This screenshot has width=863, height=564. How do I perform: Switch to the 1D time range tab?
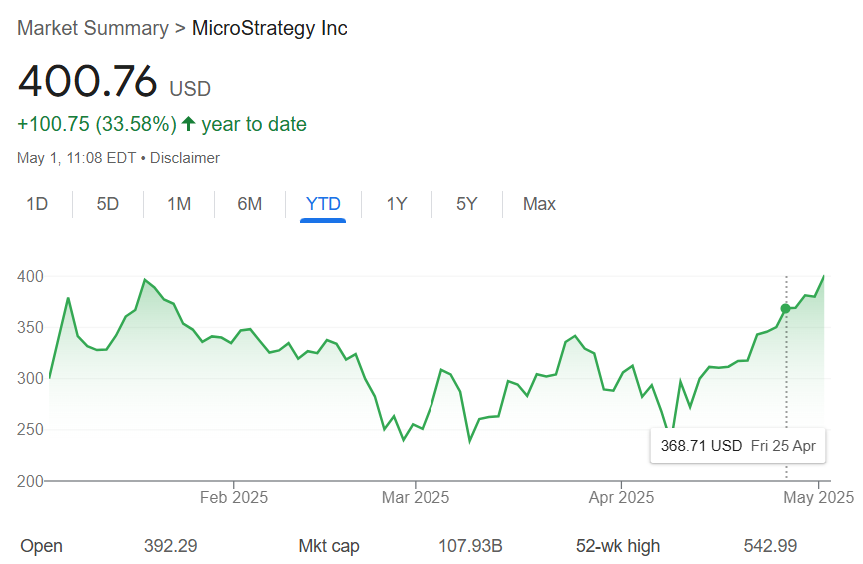click(x=37, y=204)
